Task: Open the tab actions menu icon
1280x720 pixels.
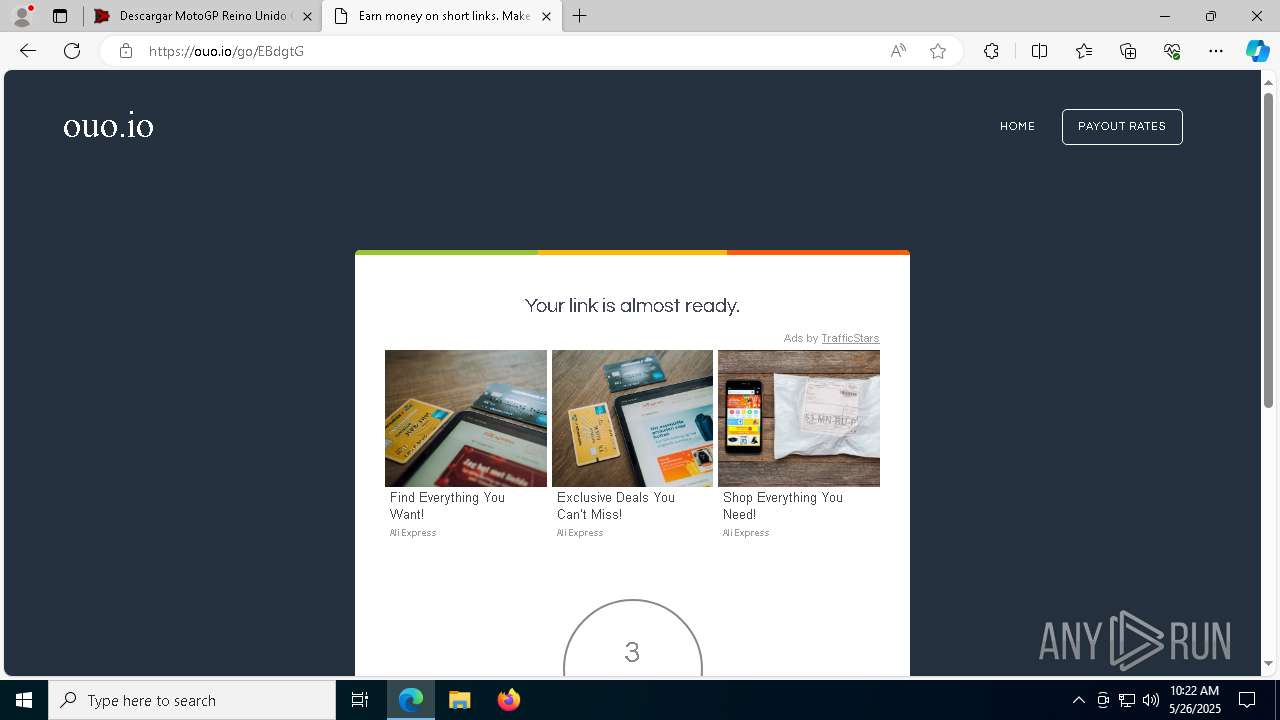Action: pos(60,16)
